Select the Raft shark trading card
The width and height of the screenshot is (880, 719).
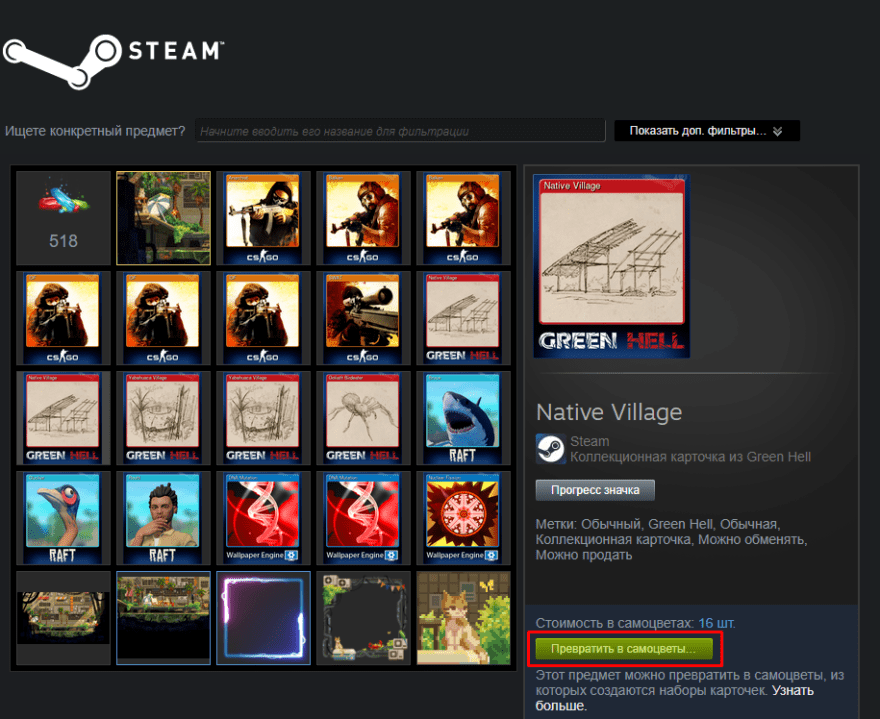click(463, 418)
